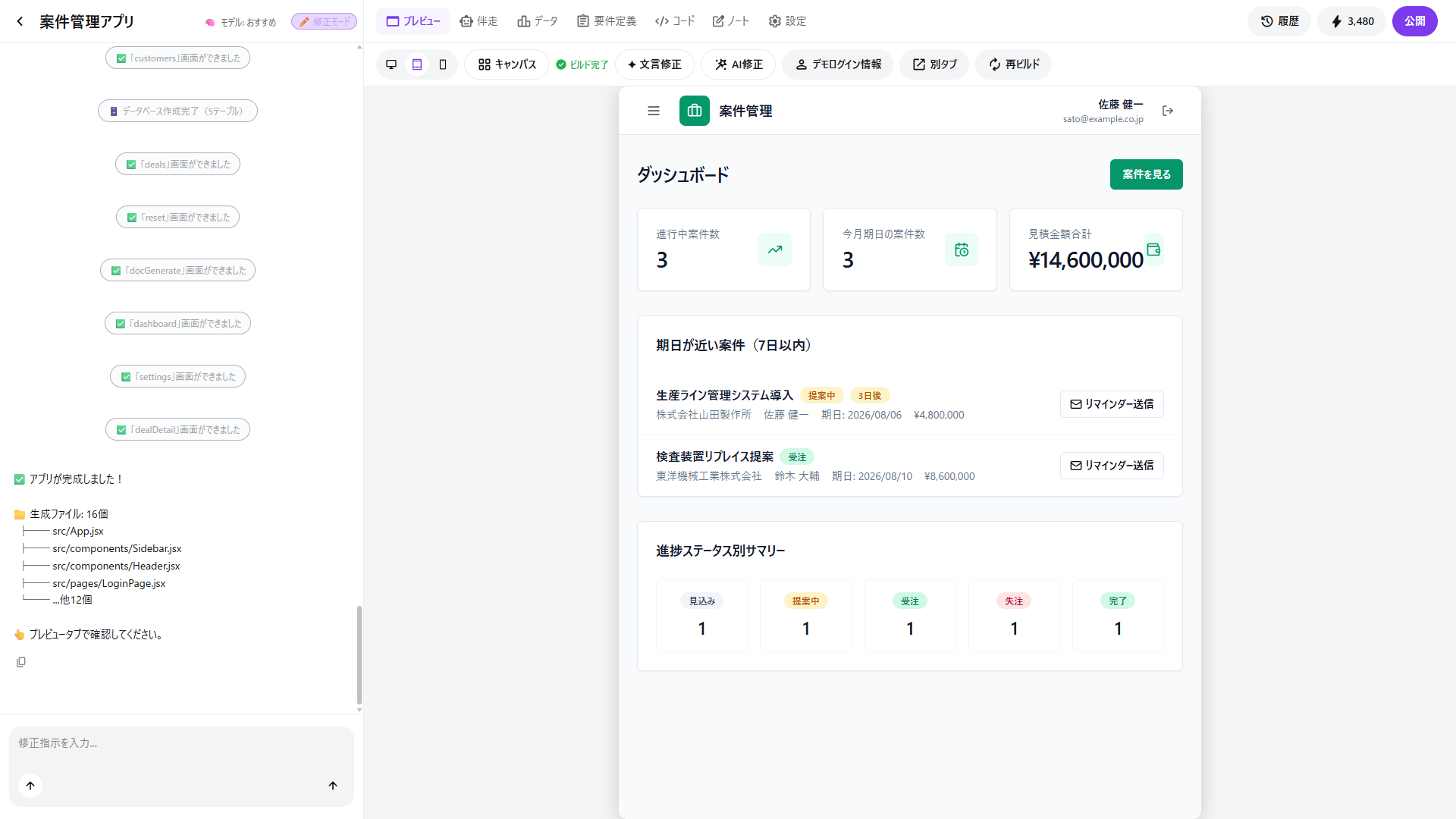Click the 公開 publish button

(1415, 21)
